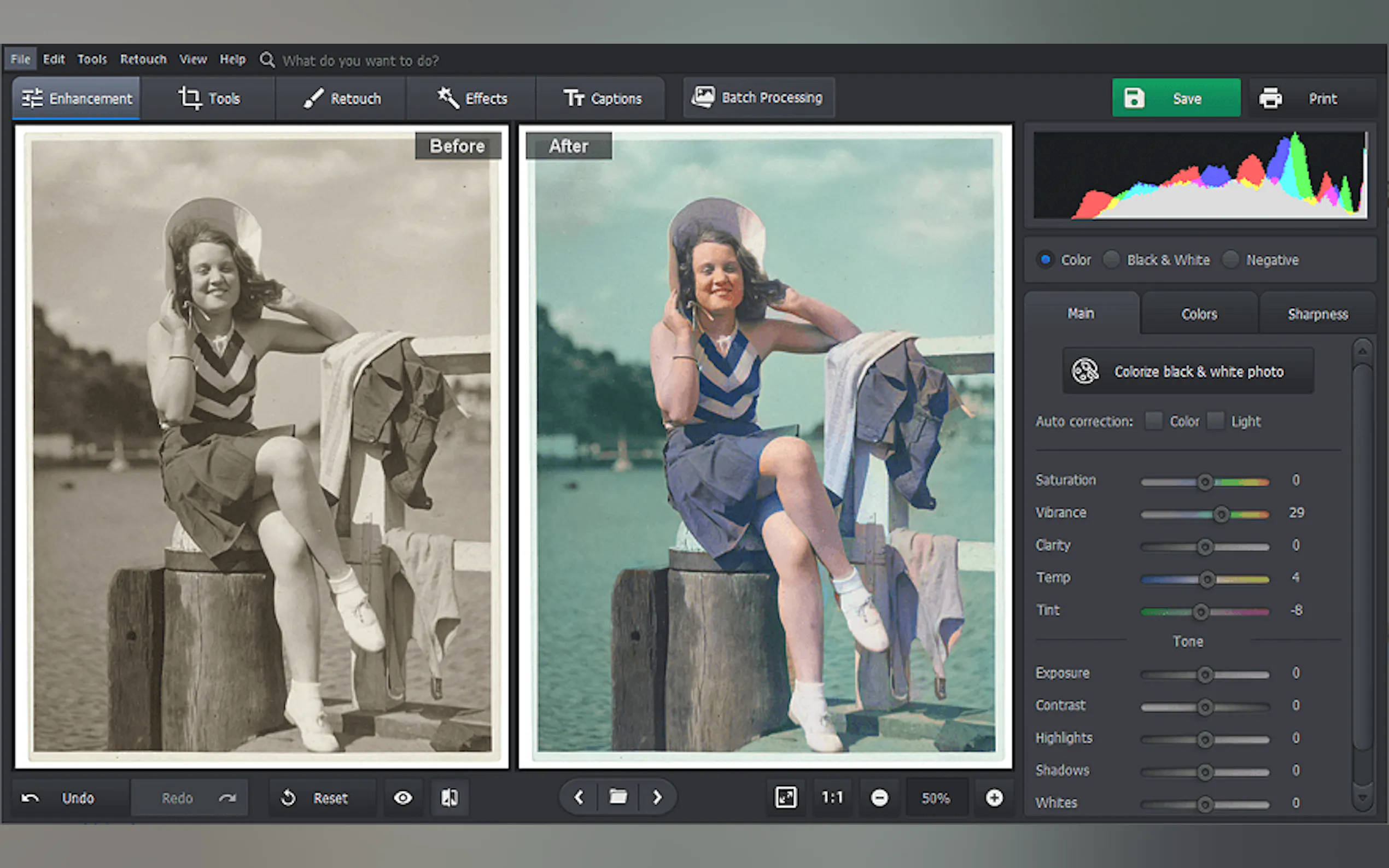Click the zoom in plus icon
The width and height of the screenshot is (1389, 868).
pyautogui.click(x=994, y=797)
